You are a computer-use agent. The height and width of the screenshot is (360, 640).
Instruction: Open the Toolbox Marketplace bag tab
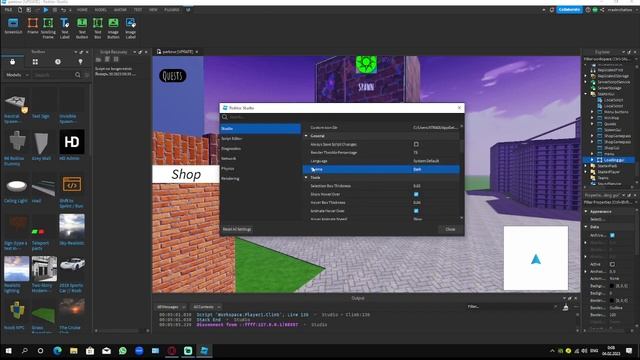(x=13, y=62)
